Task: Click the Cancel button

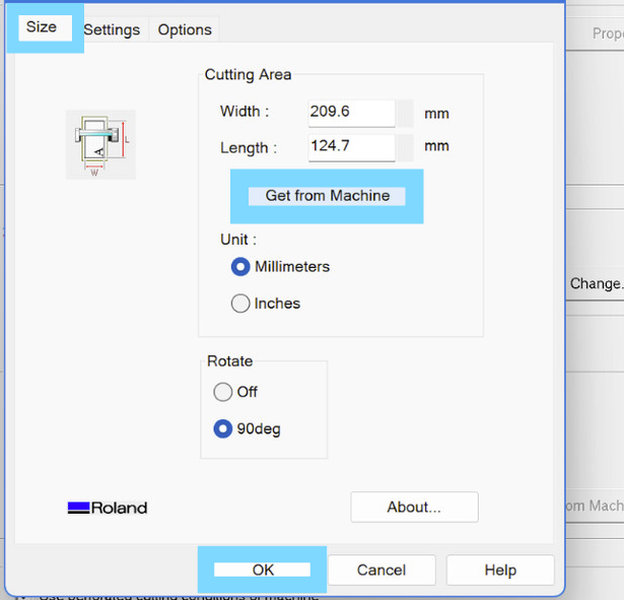Action: coord(381,570)
